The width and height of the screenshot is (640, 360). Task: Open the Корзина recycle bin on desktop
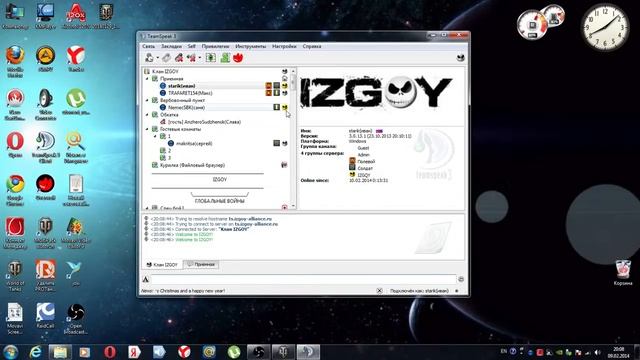tap(623, 273)
